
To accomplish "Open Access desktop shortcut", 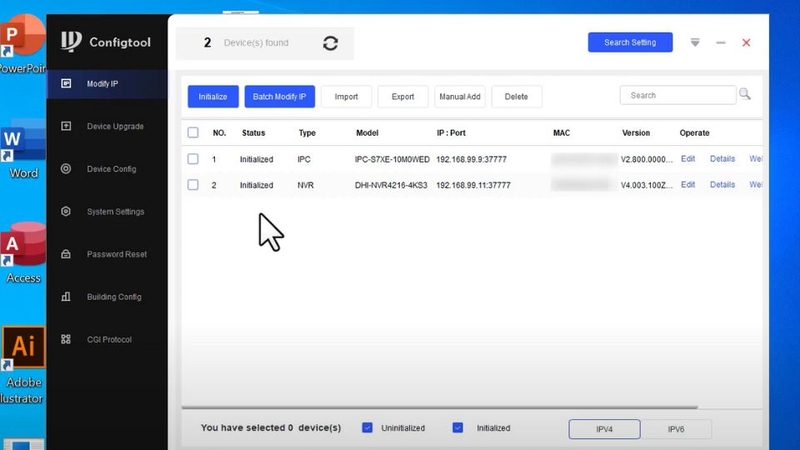I will [x=23, y=254].
